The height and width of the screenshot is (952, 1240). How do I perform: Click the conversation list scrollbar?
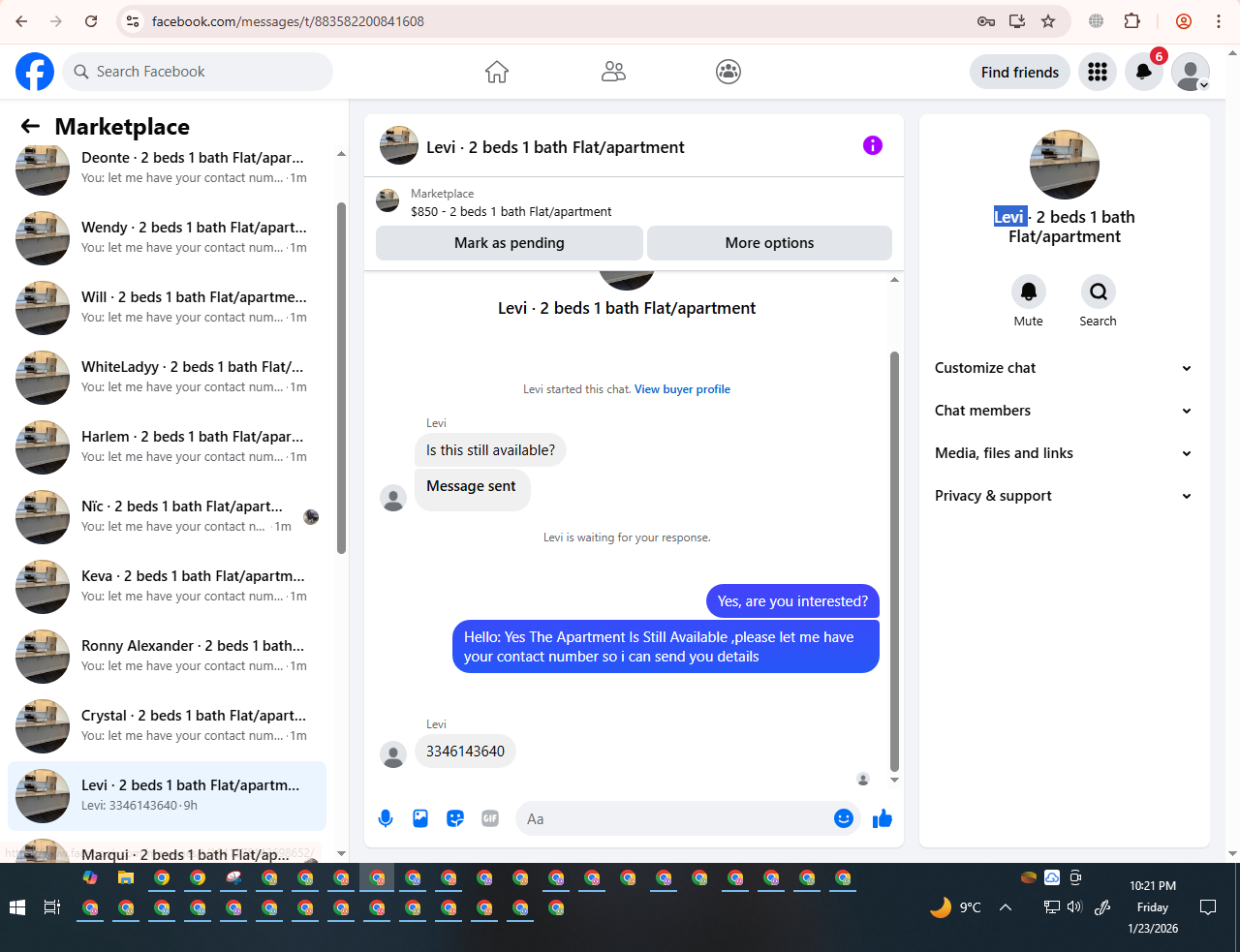341,378
